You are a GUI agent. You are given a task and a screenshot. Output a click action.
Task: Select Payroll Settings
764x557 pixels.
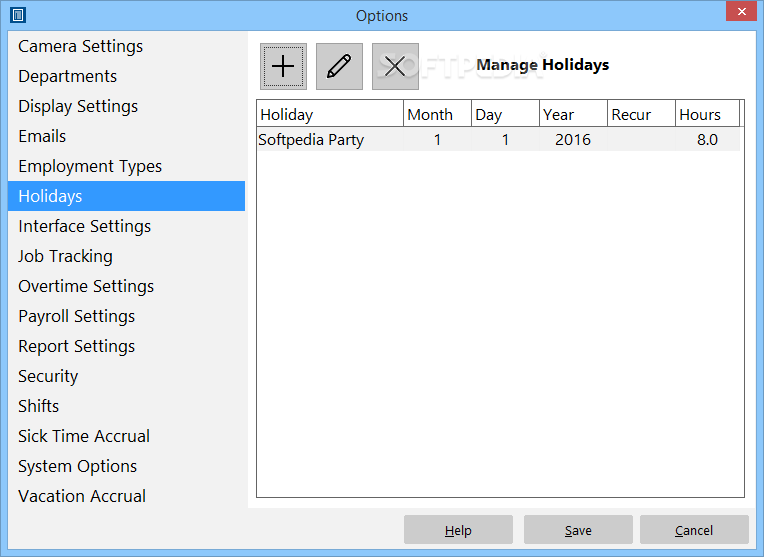pos(126,316)
